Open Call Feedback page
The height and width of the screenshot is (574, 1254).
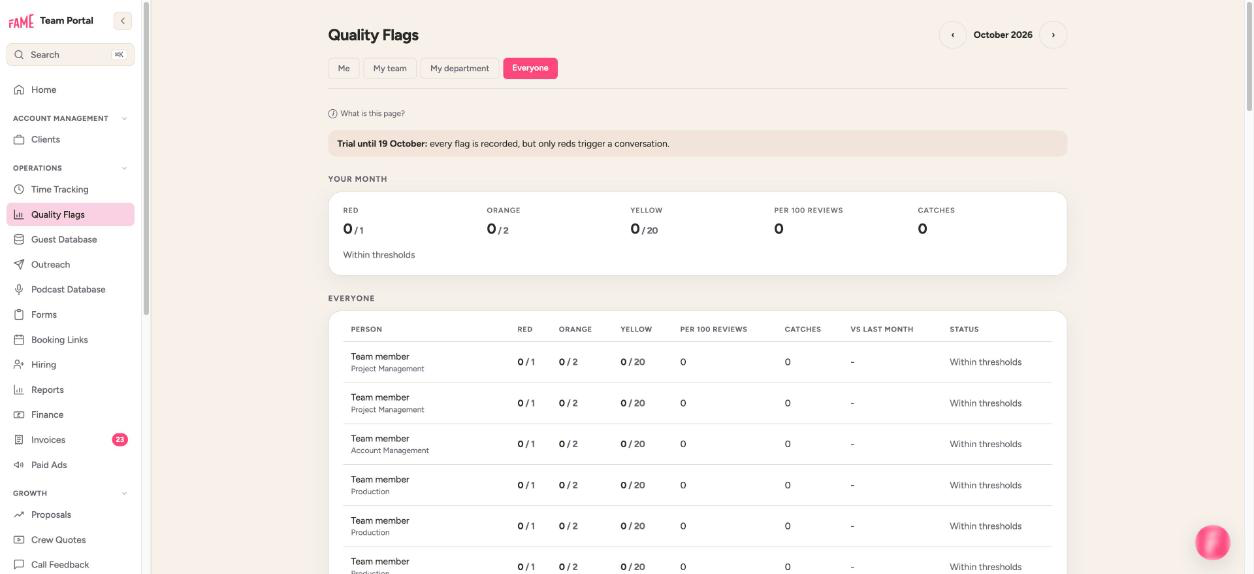click(70, 565)
